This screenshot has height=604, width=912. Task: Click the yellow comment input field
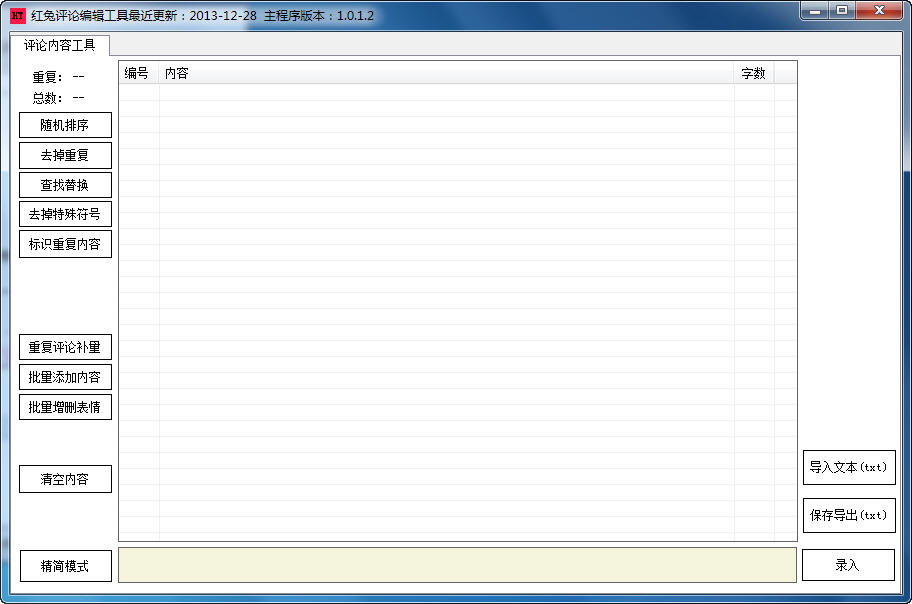point(455,565)
